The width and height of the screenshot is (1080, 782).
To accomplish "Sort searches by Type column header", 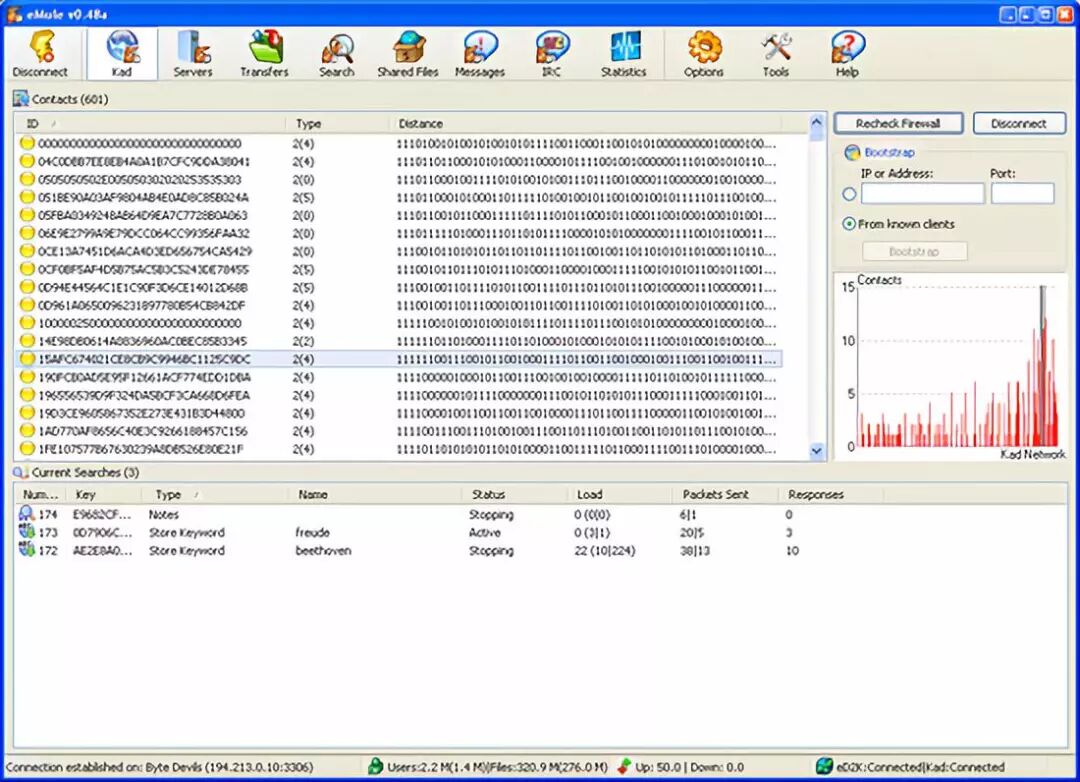I will coord(214,494).
